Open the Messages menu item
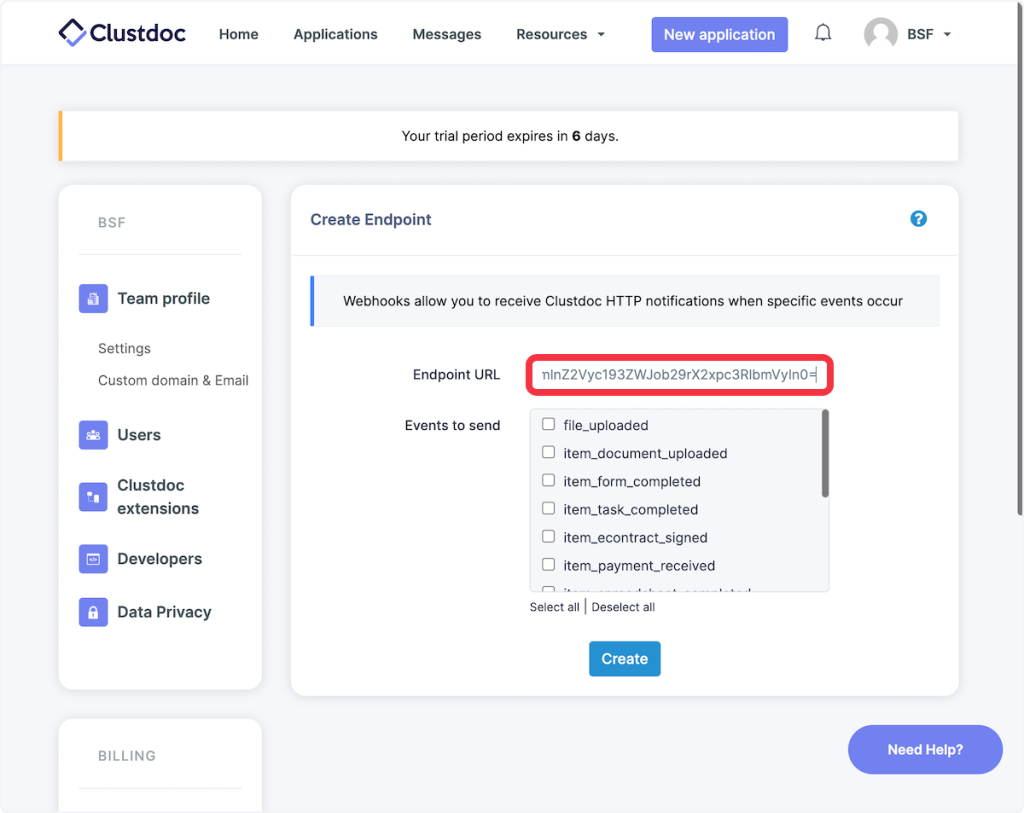The height and width of the screenshot is (813, 1024). point(446,34)
